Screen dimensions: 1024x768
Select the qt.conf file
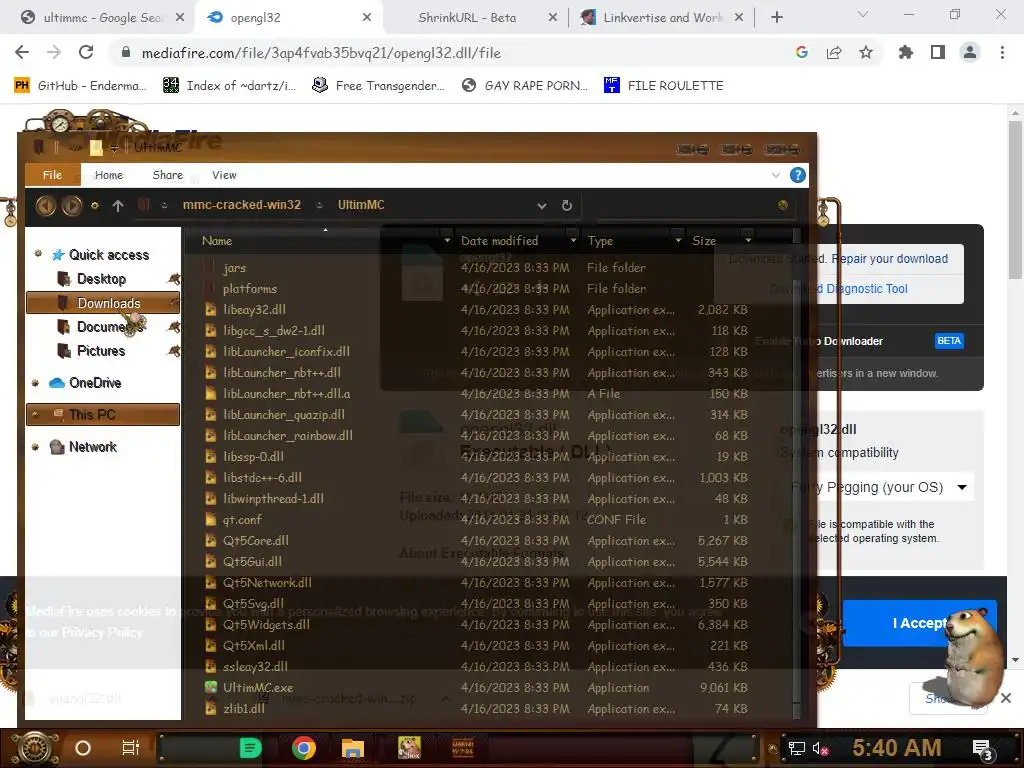[x=242, y=520]
